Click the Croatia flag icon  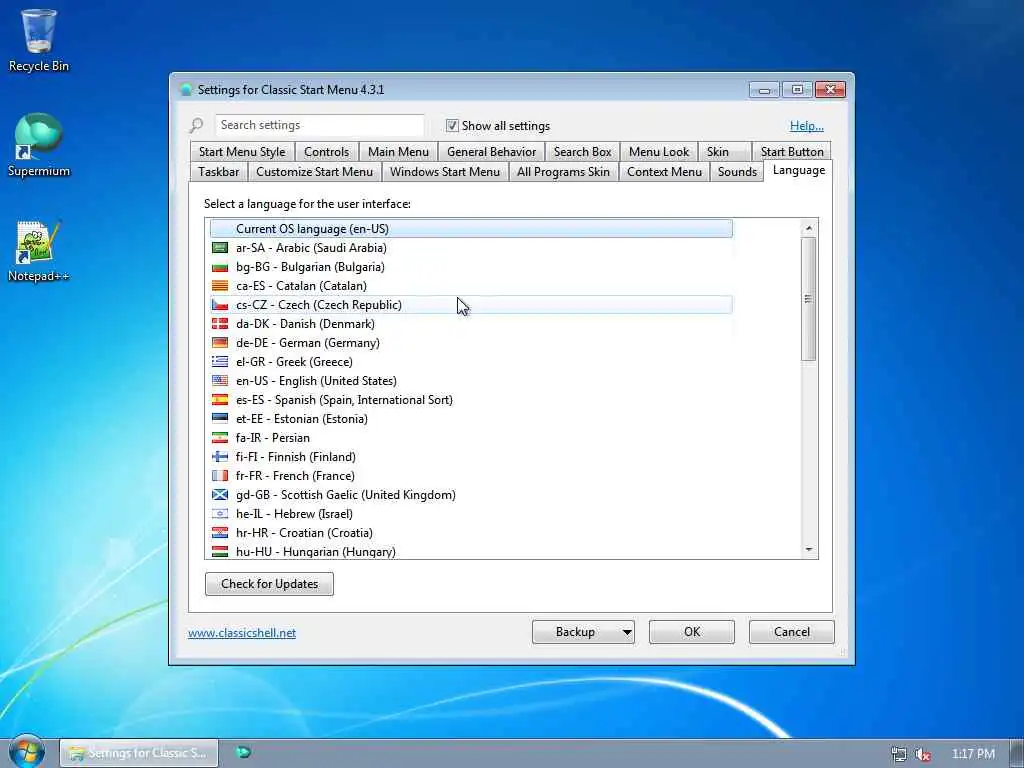click(220, 532)
